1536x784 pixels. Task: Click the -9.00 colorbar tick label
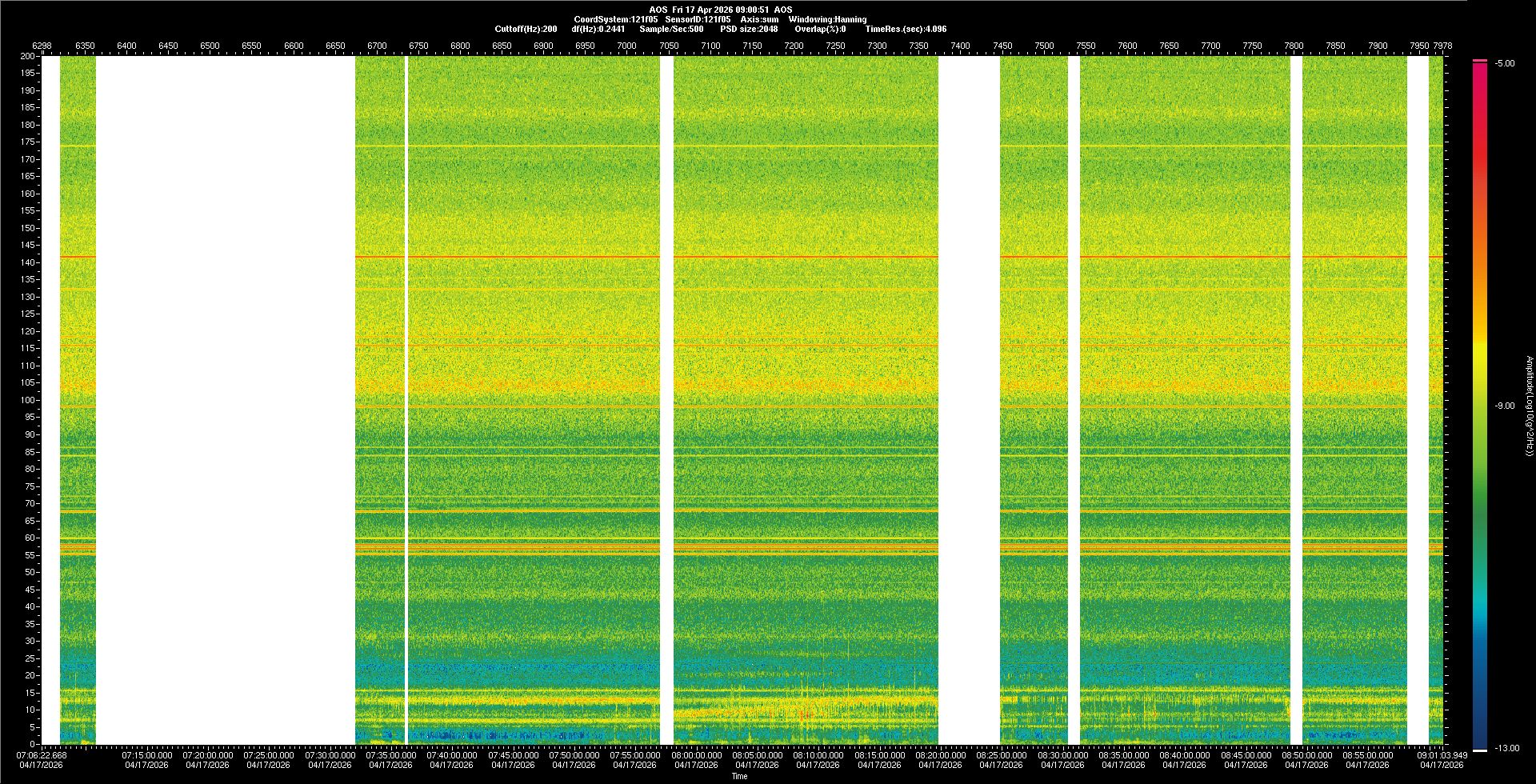tap(1504, 406)
